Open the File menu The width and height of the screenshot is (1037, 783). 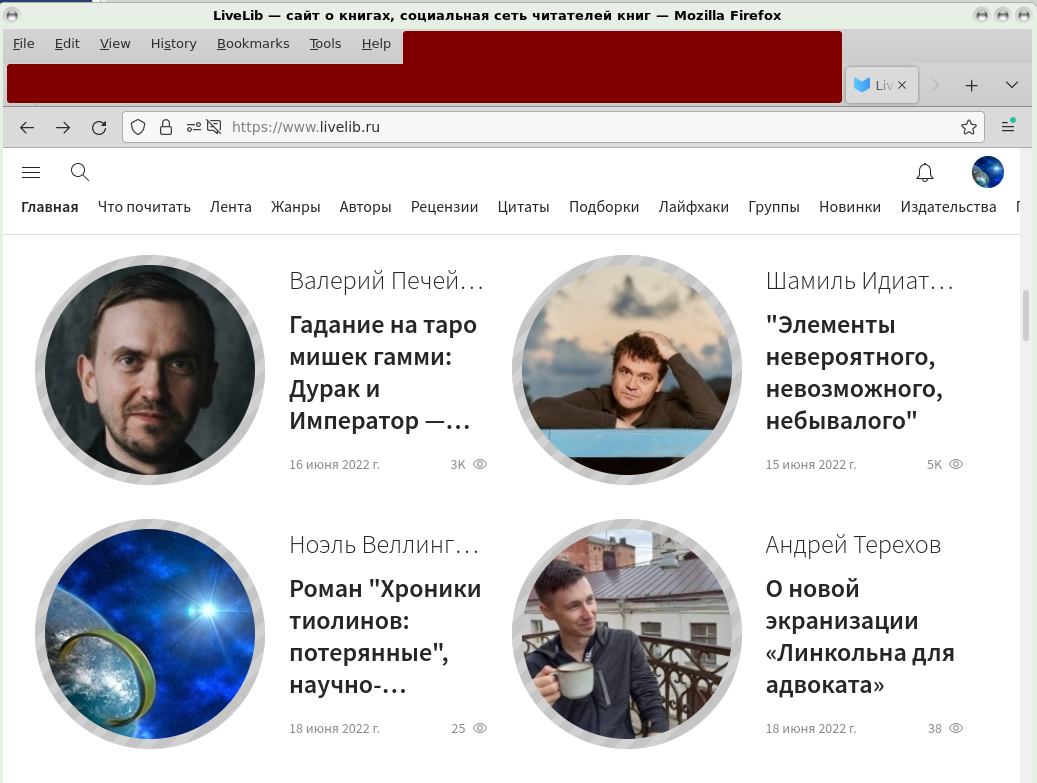point(23,44)
